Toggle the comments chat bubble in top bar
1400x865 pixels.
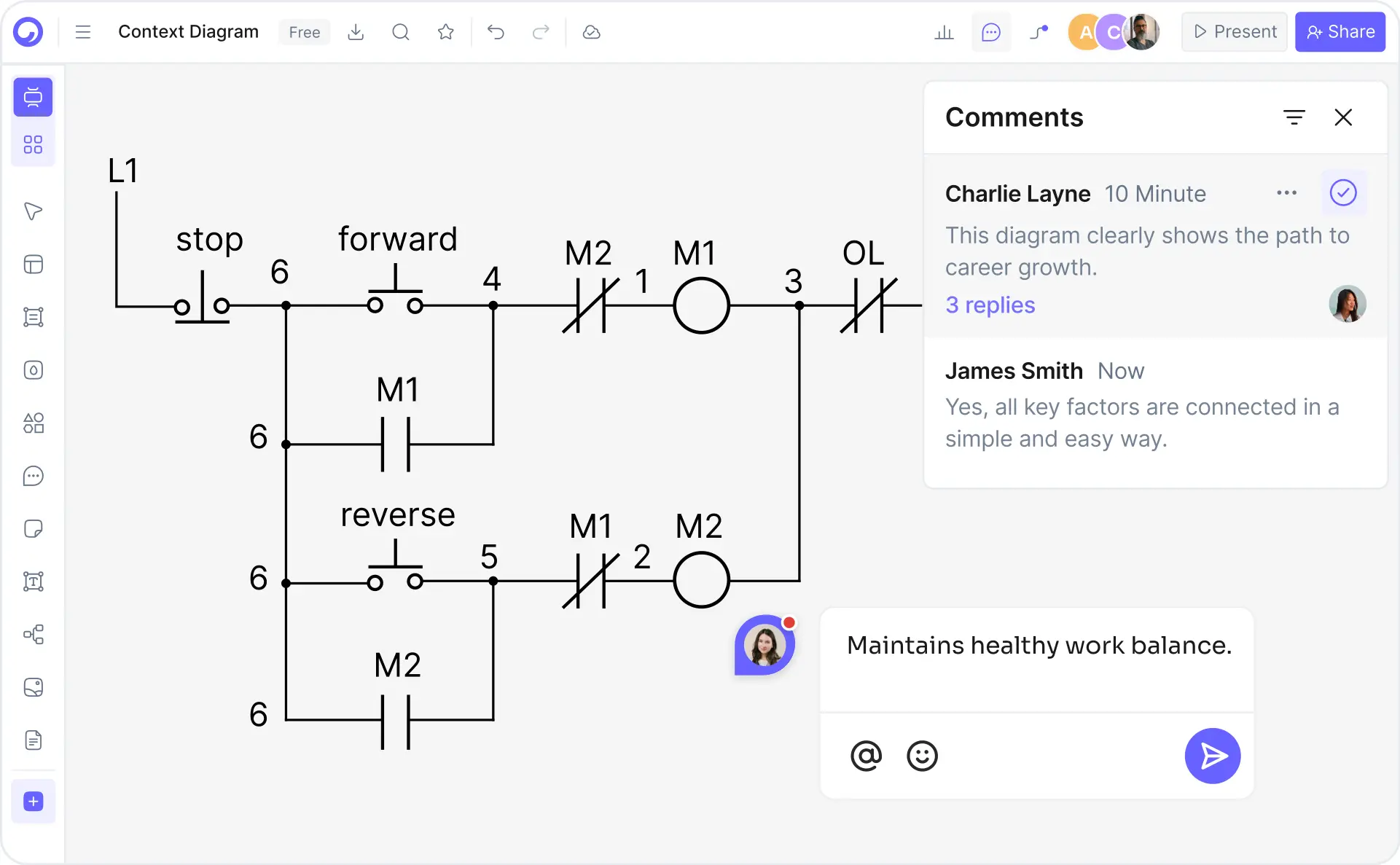991,32
